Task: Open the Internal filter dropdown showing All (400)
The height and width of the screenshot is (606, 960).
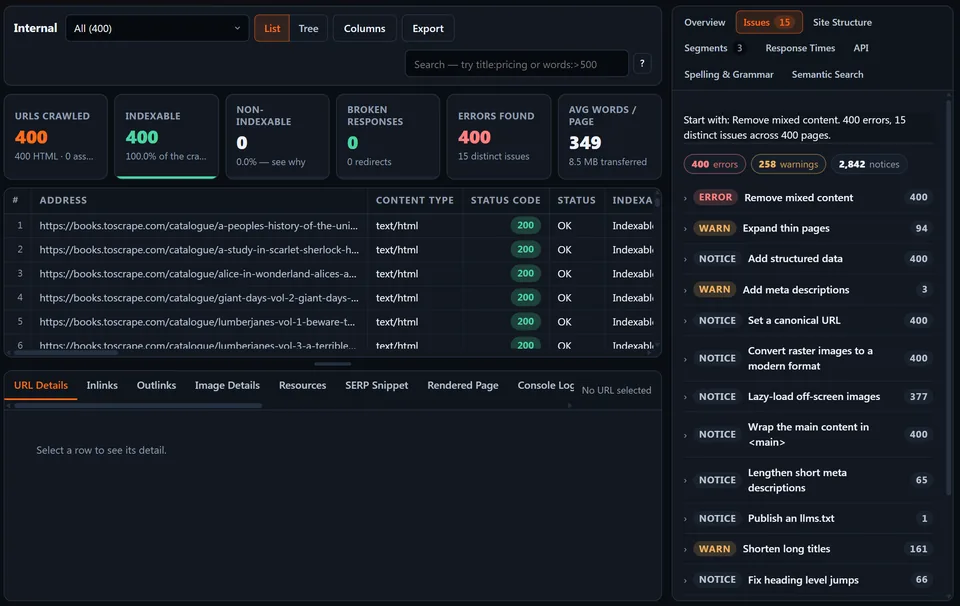Action: pos(157,28)
